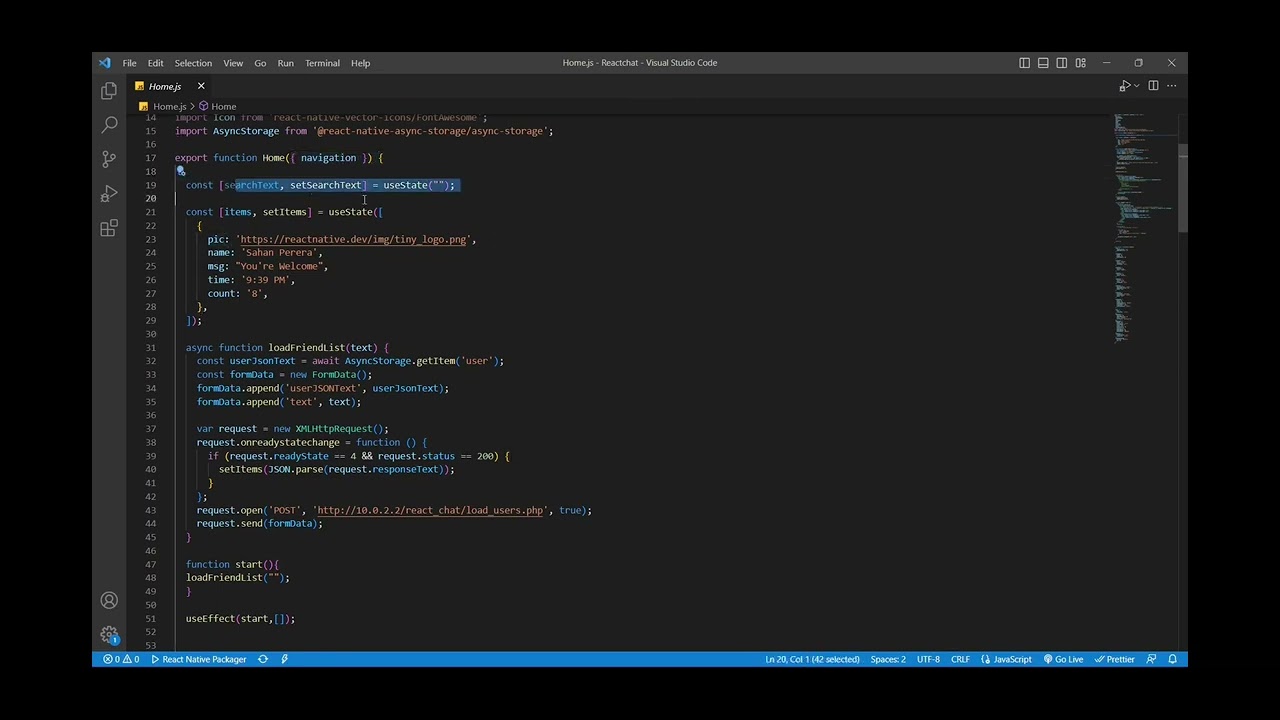The image size is (1280, 720).
Task: Open the Accounts menu icon
Action: pyautogui.click(x=109, y=600)
